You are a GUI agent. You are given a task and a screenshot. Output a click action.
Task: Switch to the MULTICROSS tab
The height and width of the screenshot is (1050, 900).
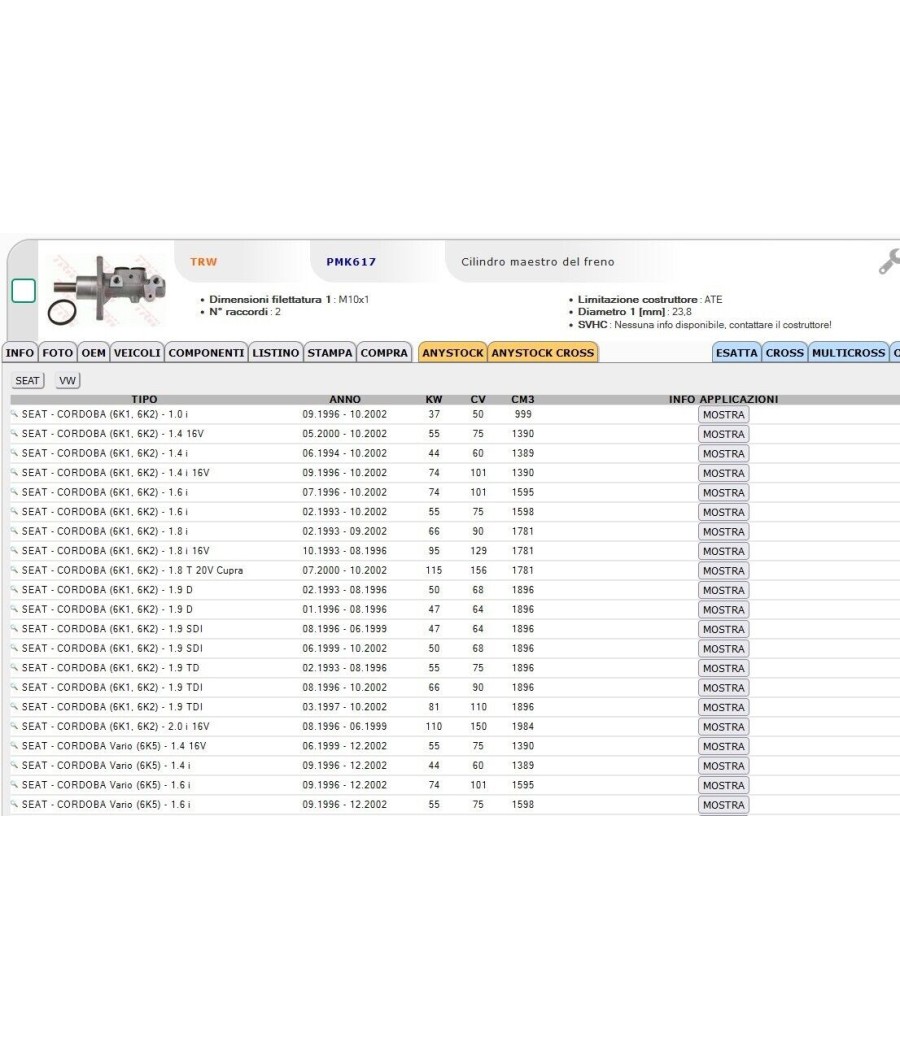pyautogui.click(x=848, y=353)
